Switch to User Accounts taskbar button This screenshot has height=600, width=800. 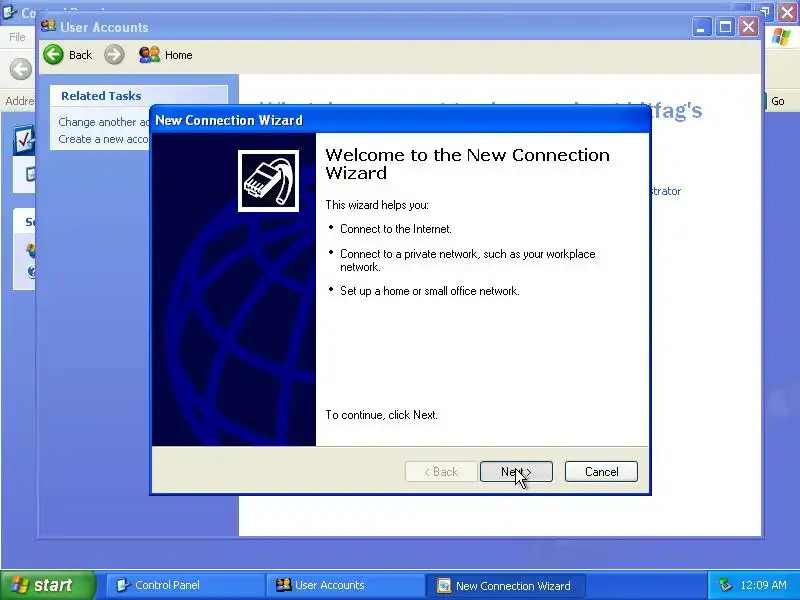pyautogui.click(x=345, y=585)
